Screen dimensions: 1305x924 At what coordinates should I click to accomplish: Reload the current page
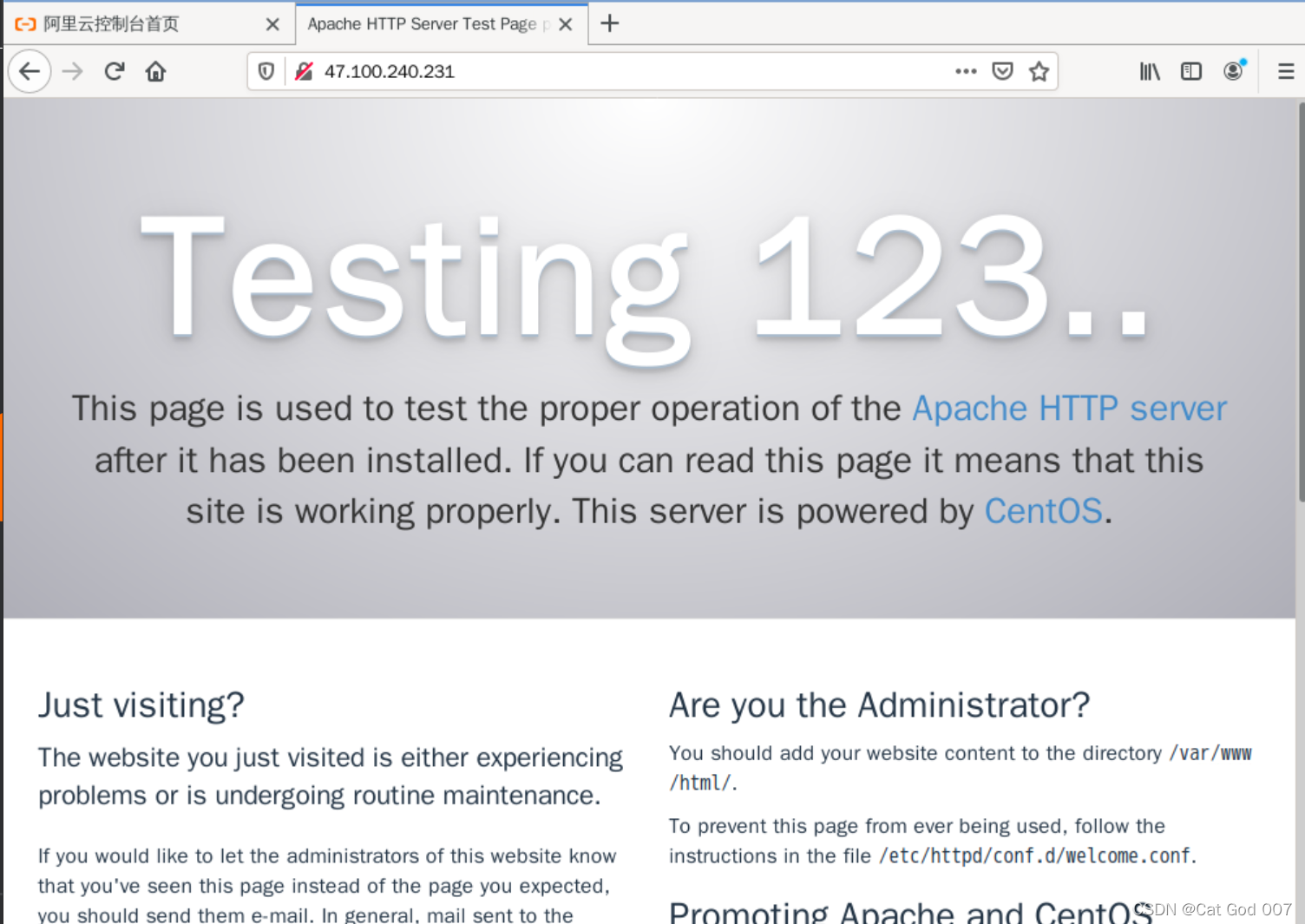pos(115,71)
